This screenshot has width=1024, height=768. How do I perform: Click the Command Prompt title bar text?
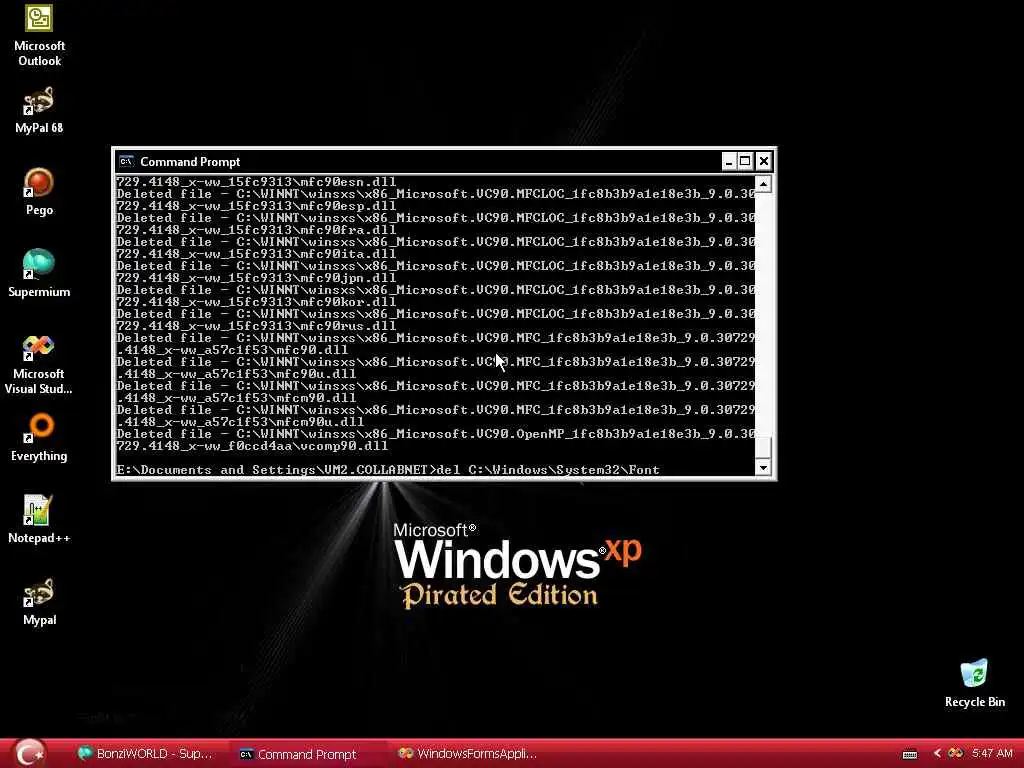[x=190, y=162]
